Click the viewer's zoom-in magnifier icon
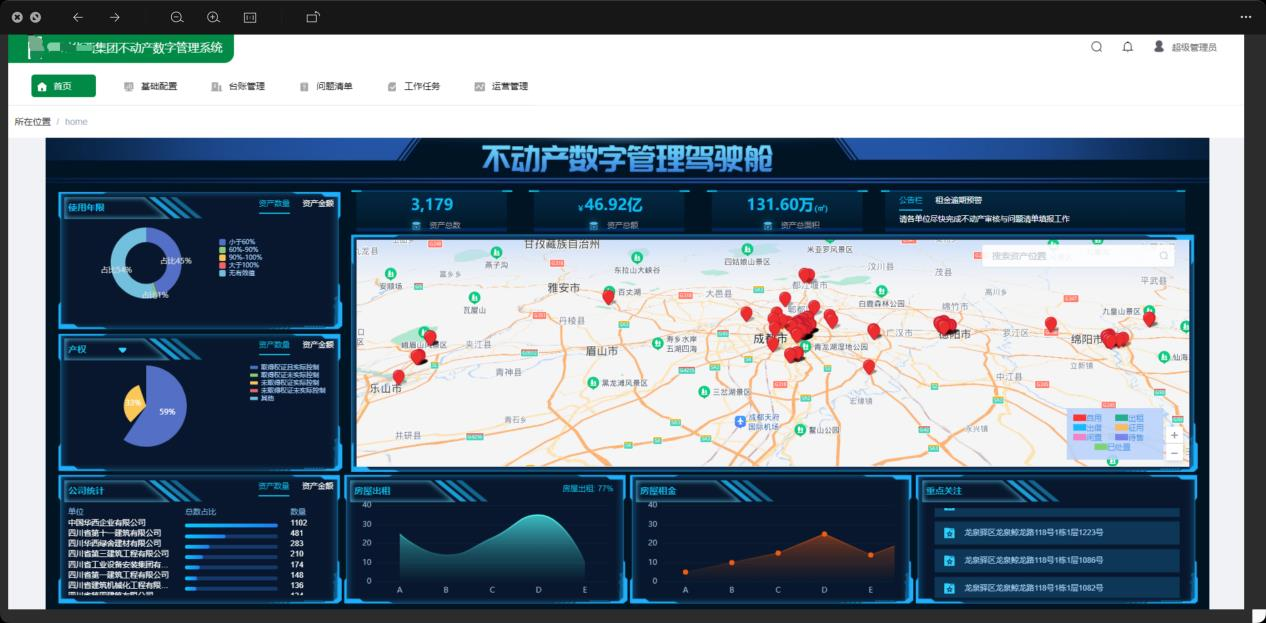This screenshot has height=623, width=1266. 213,17
